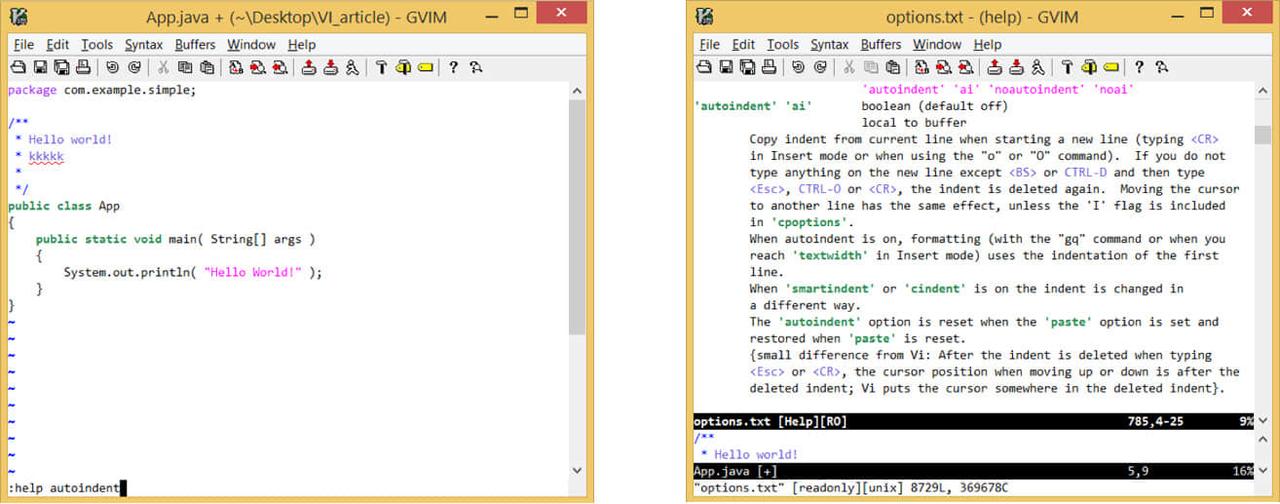The width and height of the screenshot is (1280, 504).
Task: Click the Make hammer icon in App.java window
Action: [x=382, y=67]
